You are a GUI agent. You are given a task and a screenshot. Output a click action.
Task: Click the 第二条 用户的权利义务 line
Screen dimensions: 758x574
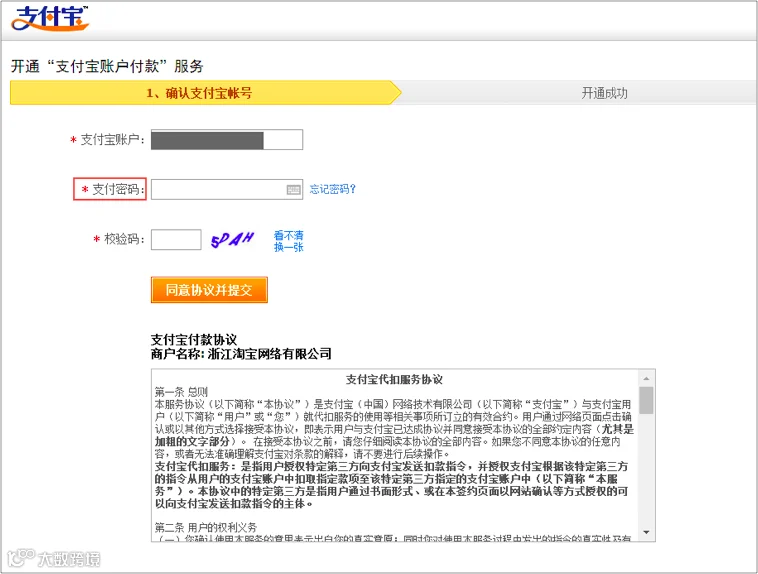tap(206, 527)
